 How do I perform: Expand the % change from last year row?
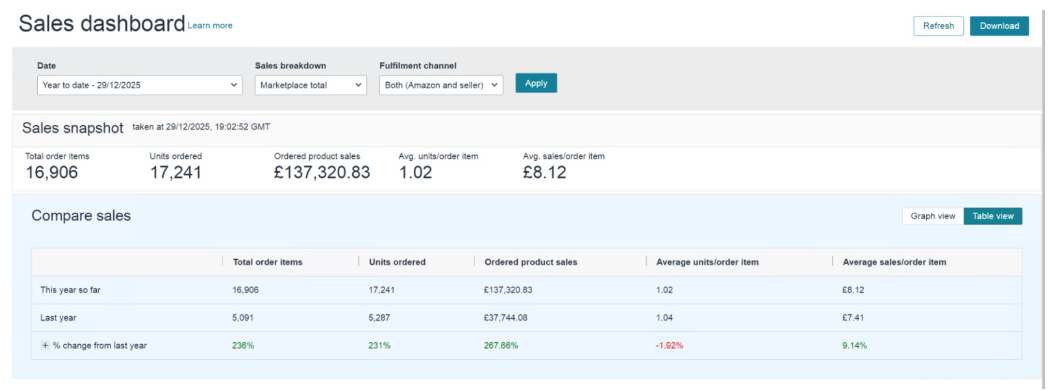(45, 345)
